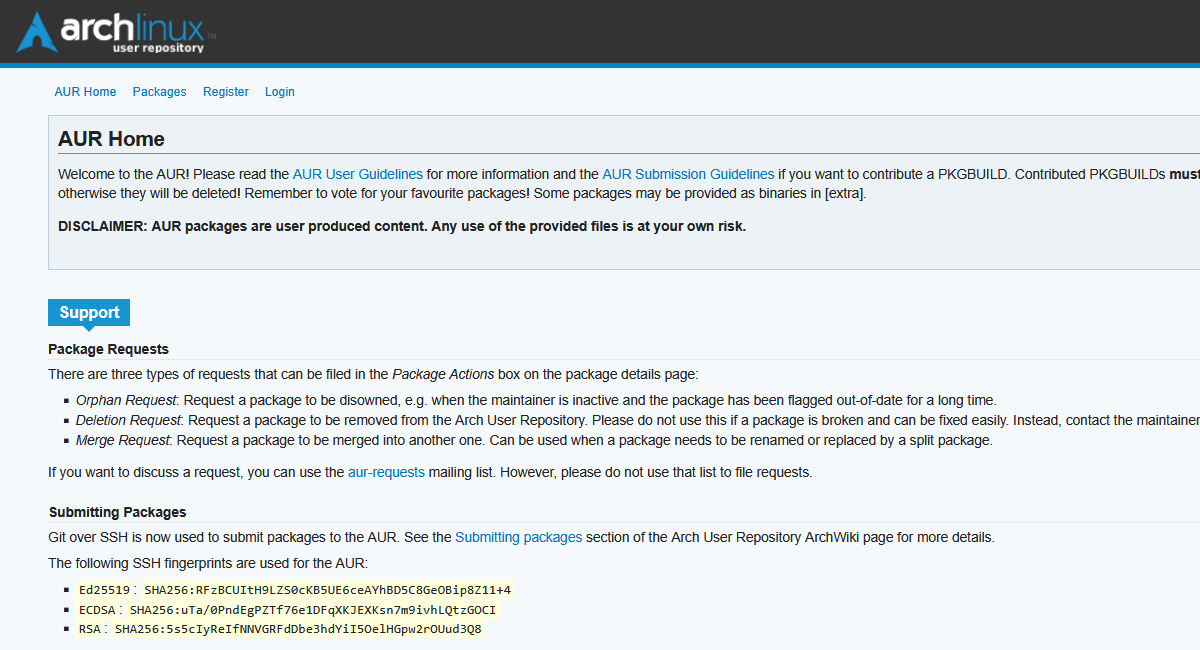This screenshot has height=650, width=1200.
Task: Open the Submitting packages wiki link
Action: [518, 537]
